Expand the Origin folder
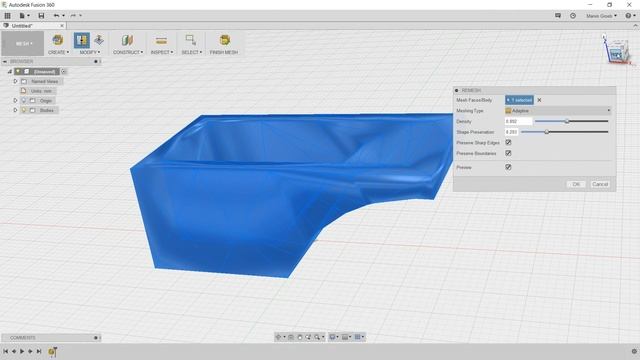The width and height of the screenshot is (640, 360). pos(16,100)
